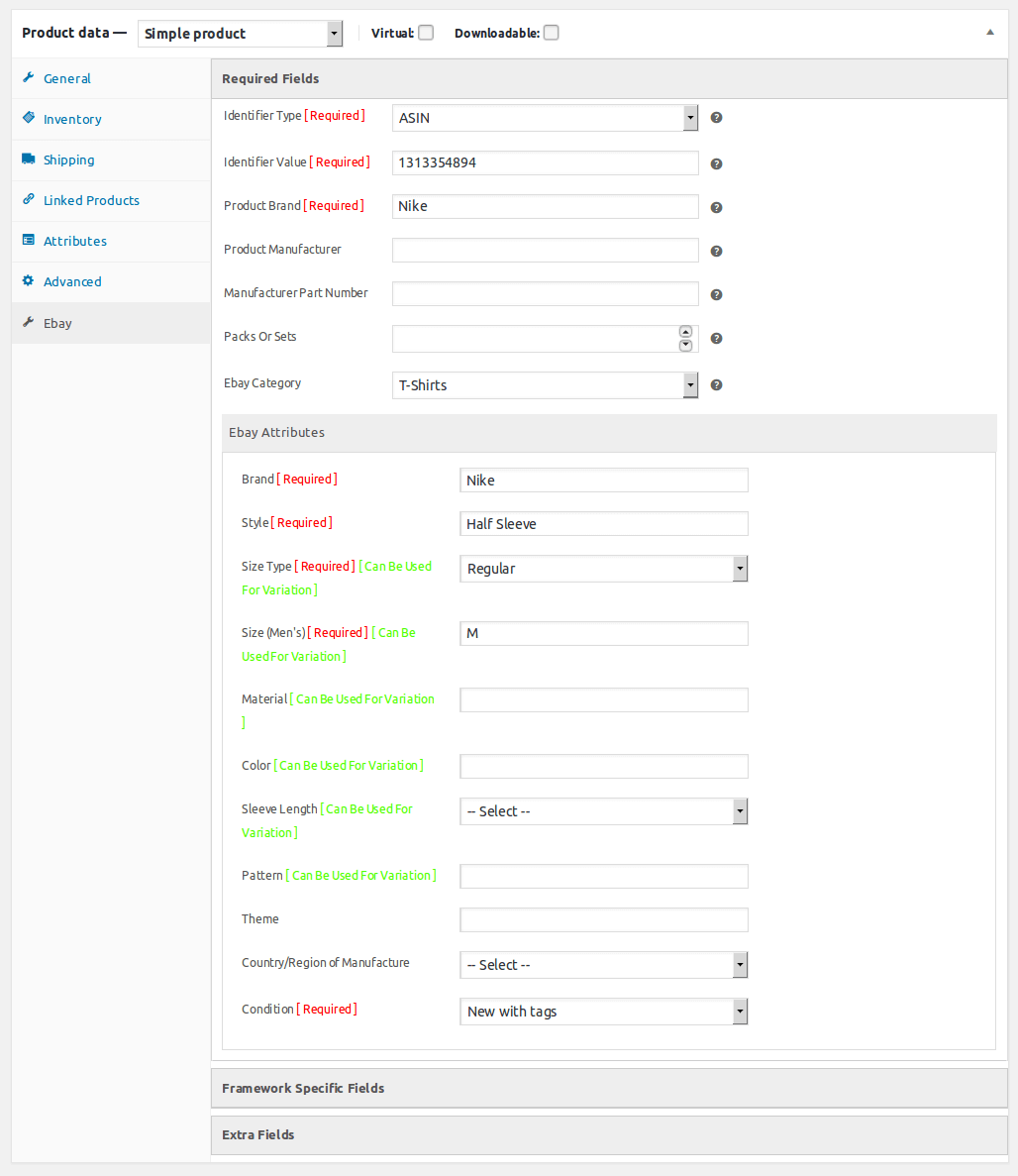Image resolution: width=1018 pixels, height=1176 pixels.
Task: Enable the Virtual checkbox
Action: coord(426,33)
